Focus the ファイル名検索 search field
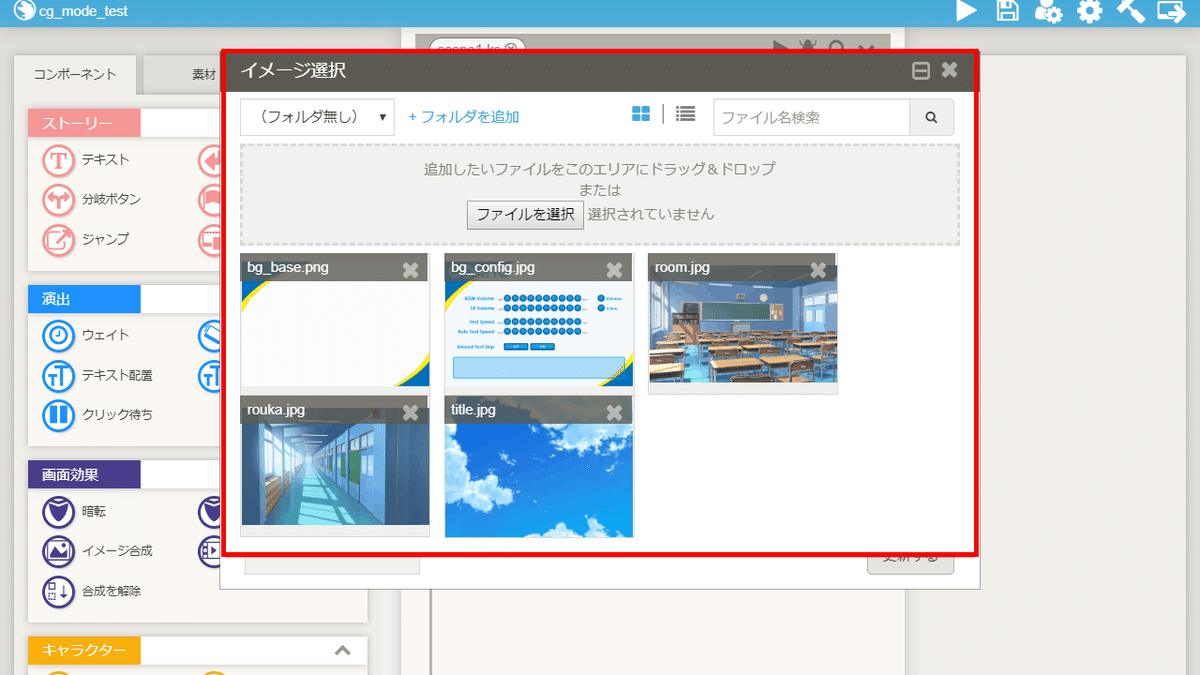Image resolution: width=1200 pixels, height=675 pixels. [811, 117]
